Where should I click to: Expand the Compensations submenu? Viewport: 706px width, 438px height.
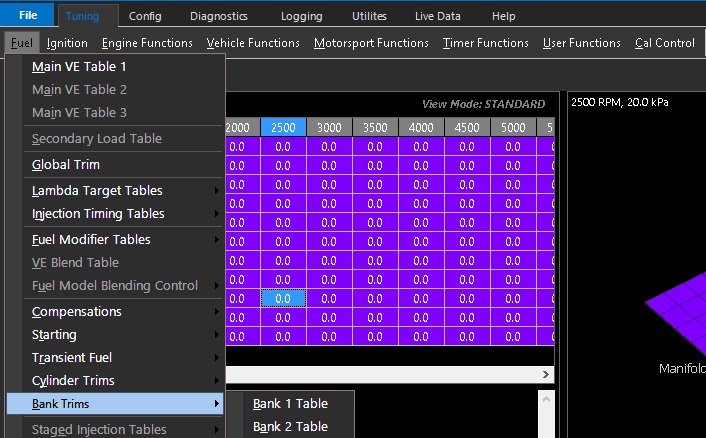click(x=77, y=312)
